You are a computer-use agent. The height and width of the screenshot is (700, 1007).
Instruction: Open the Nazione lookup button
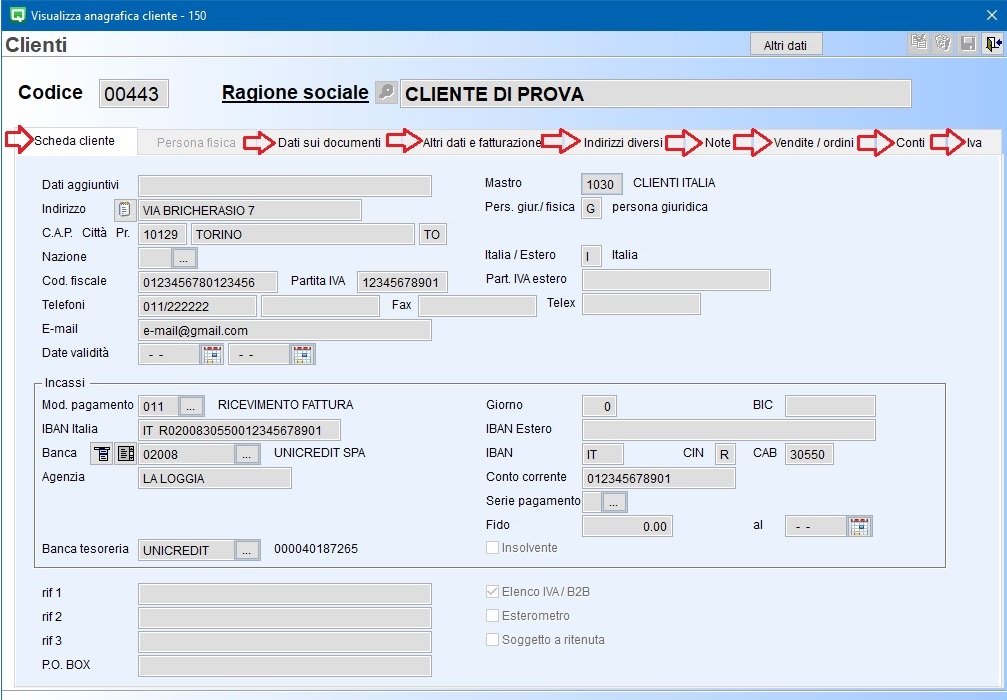point(185,258)
